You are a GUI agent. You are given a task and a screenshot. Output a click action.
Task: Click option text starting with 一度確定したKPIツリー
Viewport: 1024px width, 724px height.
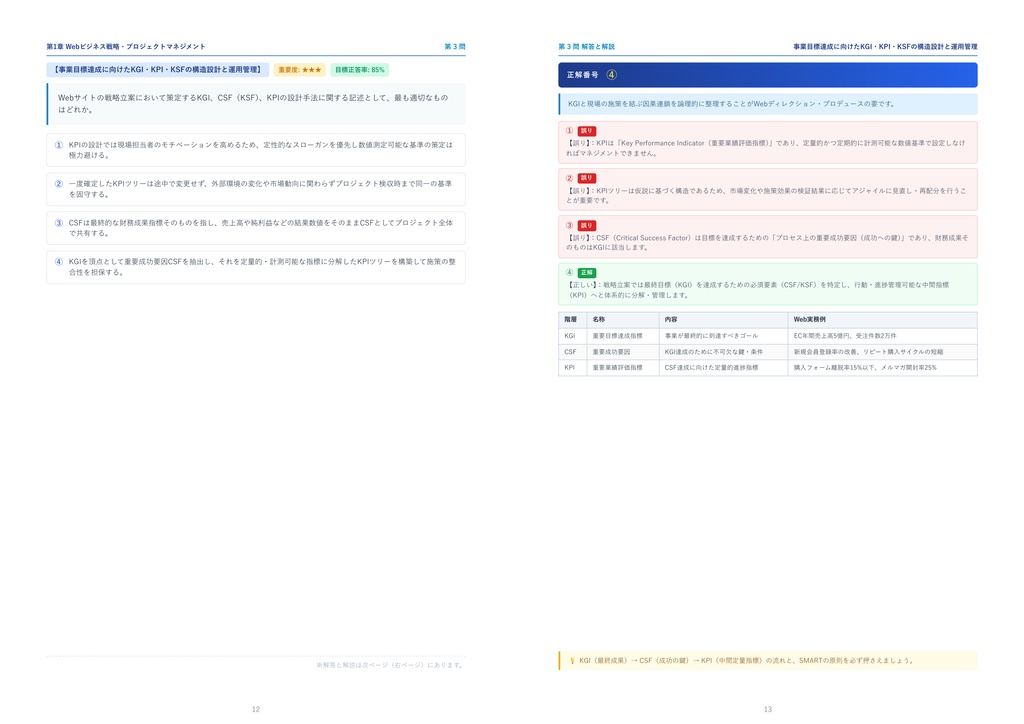click(x=261, y=189)
